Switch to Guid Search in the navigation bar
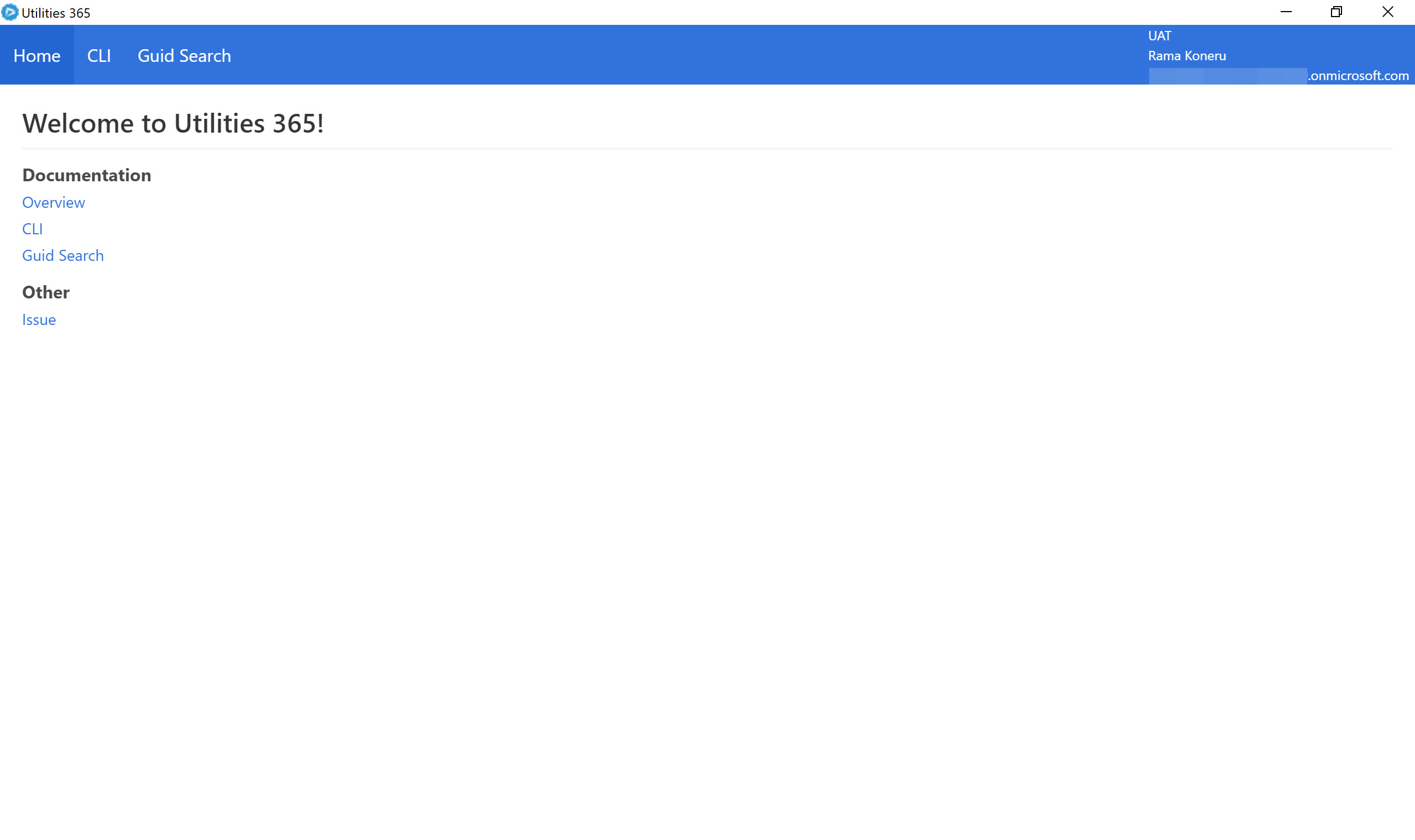The width and height of the screenshot is (1415, 840). coord(184,55)
